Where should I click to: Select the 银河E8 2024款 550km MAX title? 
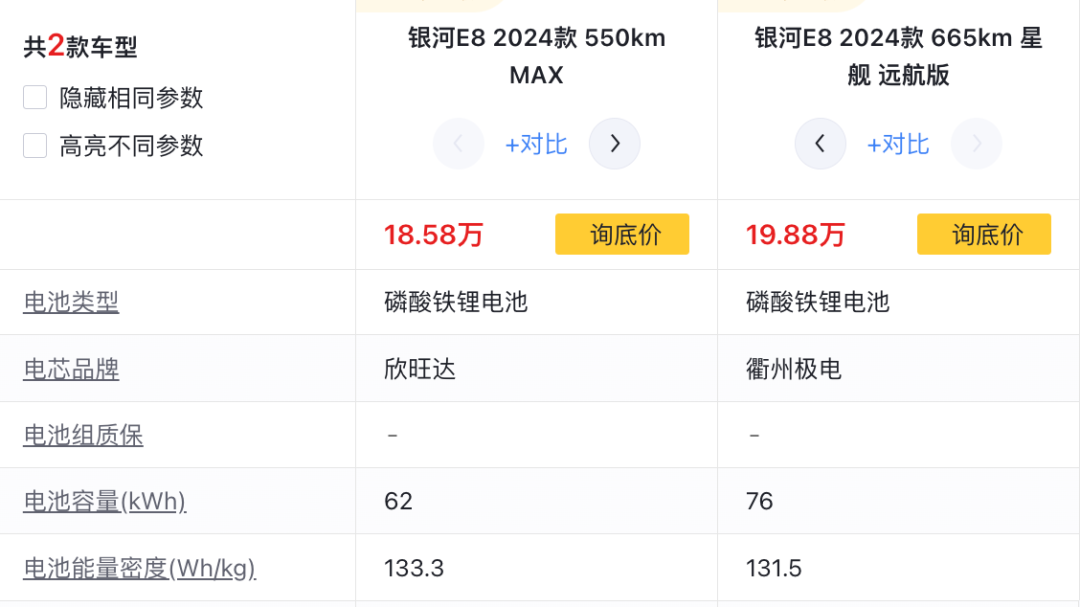coord(537,56)
